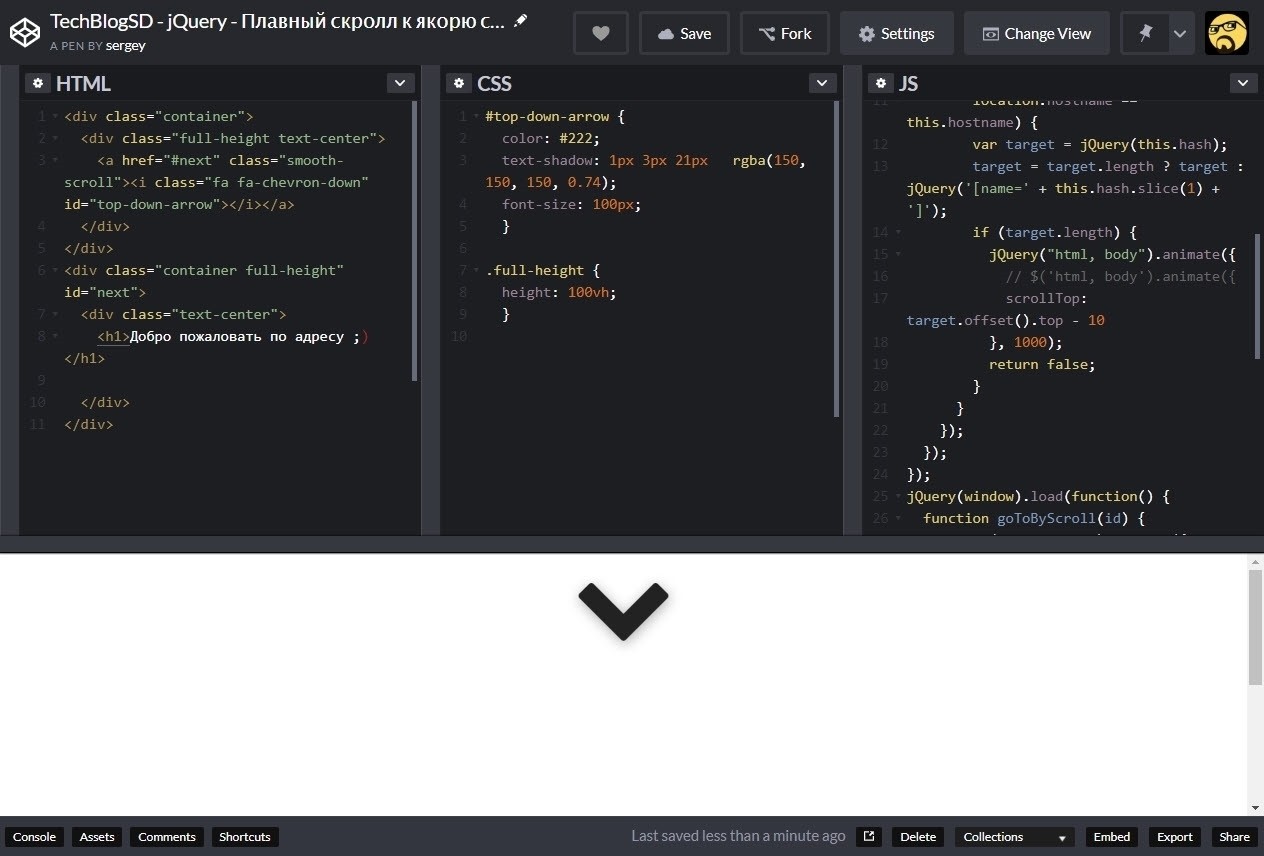Click the preview pane scrollbar thumb
1264x856 pixels.
coord(1255,628)
